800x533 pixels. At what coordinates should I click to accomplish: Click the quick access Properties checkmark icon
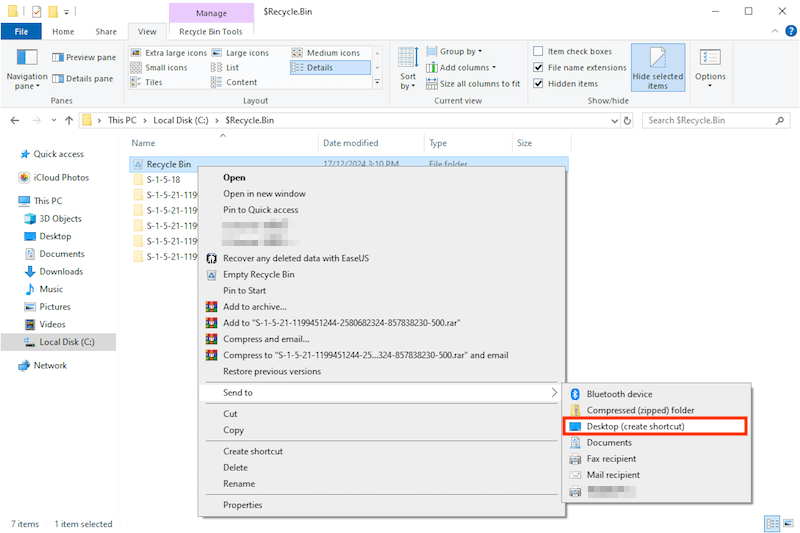(37, 11)
